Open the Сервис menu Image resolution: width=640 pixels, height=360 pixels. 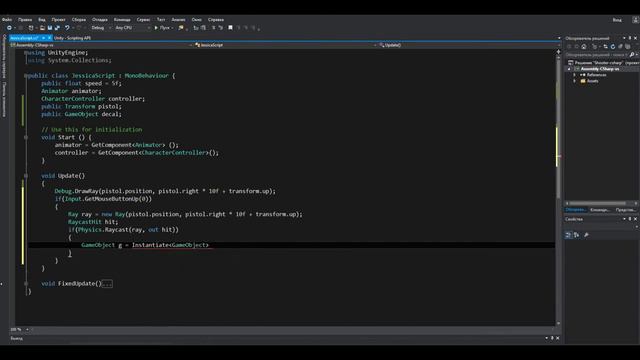coord(143,20)
